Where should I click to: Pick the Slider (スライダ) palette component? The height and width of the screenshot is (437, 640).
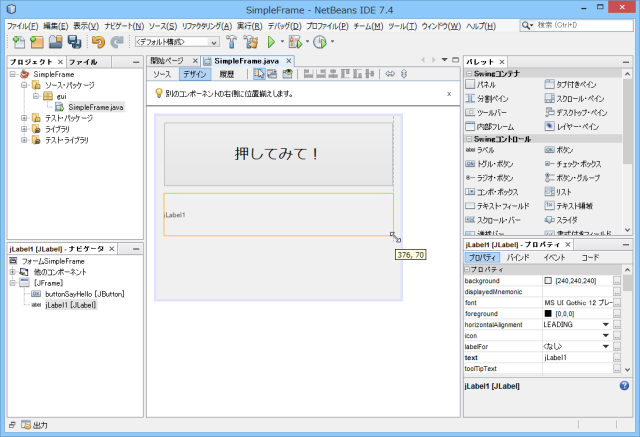tap(561, 220)
